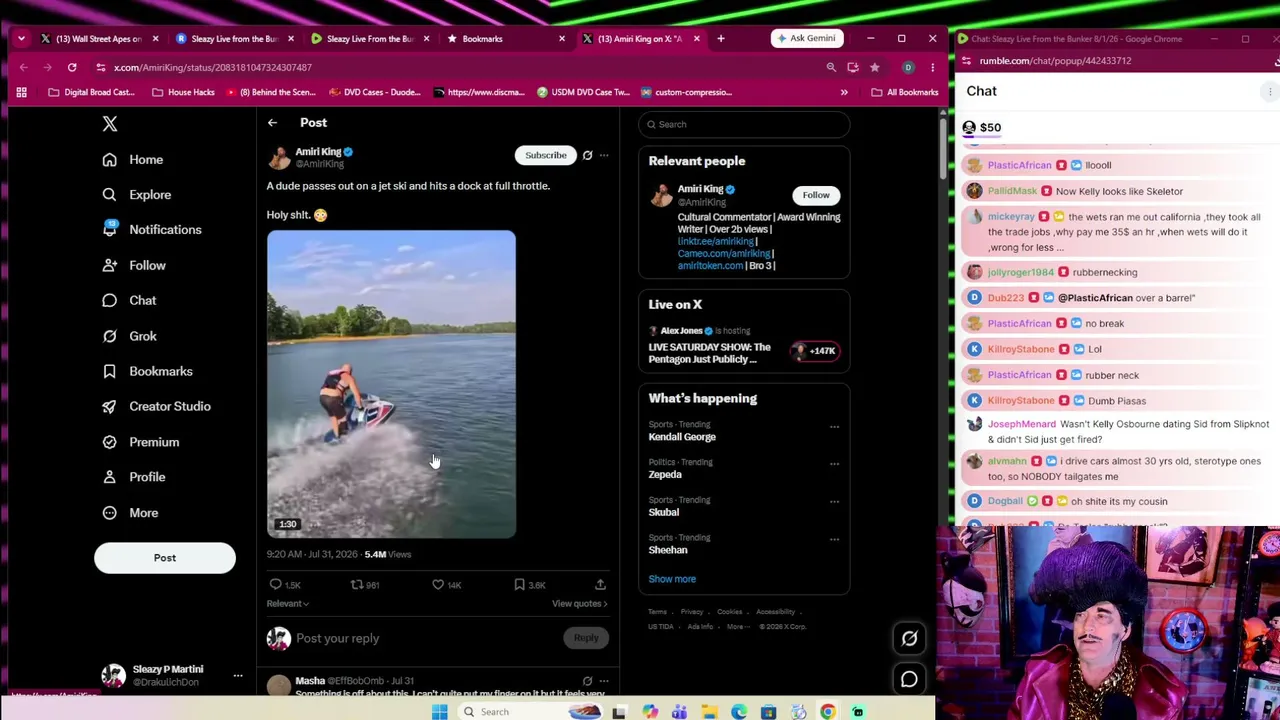Repost Amiri King's jet ski post

click(x=356, y=585)
